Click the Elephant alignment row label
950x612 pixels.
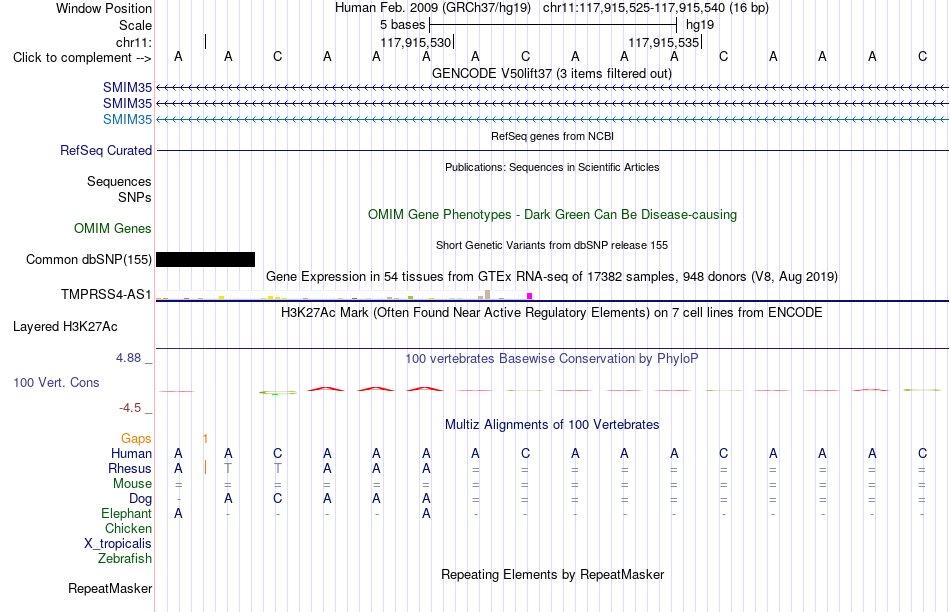126,514
